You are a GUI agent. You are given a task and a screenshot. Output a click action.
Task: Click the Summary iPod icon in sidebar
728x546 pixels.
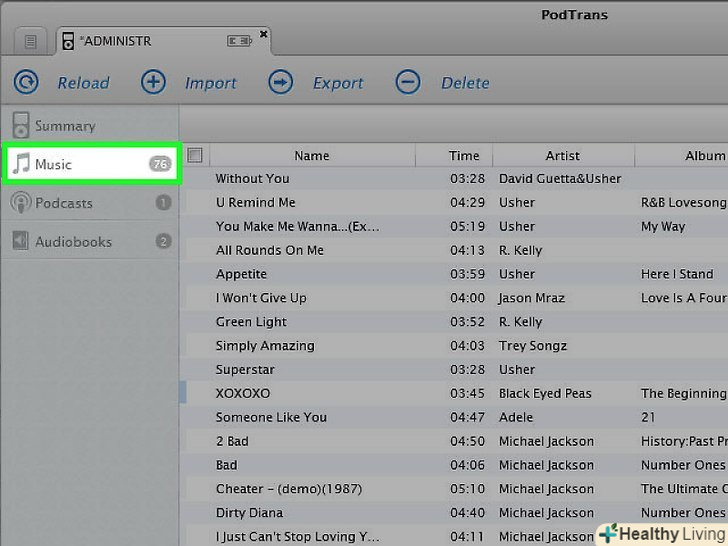(x=20, y=126)
